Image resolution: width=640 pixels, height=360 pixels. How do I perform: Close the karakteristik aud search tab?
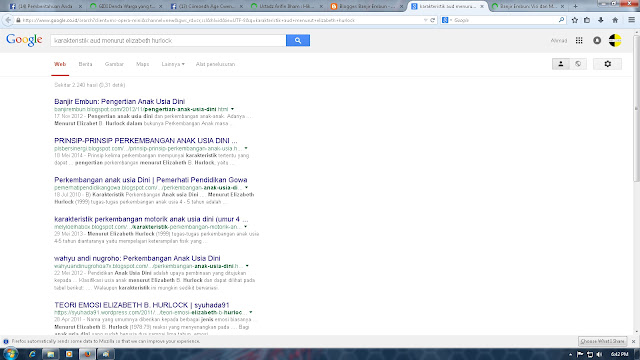[482, 7]
